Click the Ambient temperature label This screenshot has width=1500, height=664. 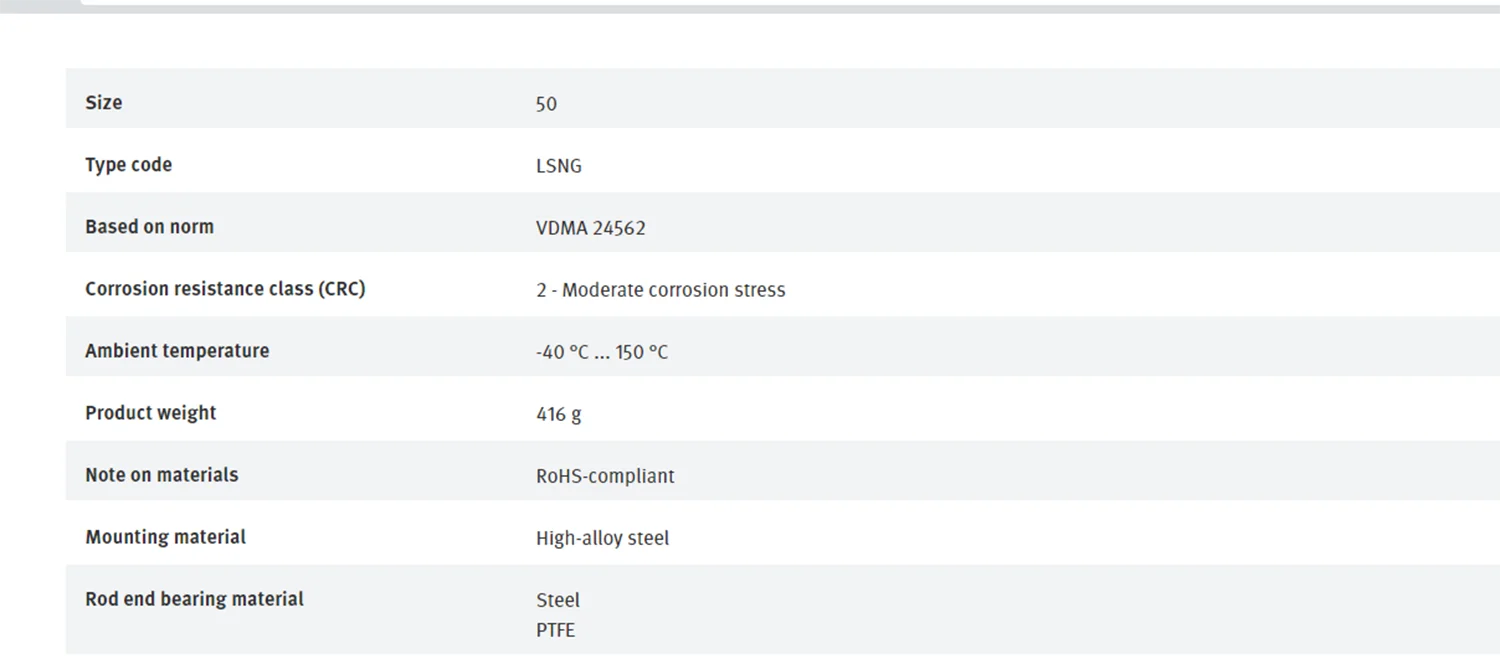[177, 351]
